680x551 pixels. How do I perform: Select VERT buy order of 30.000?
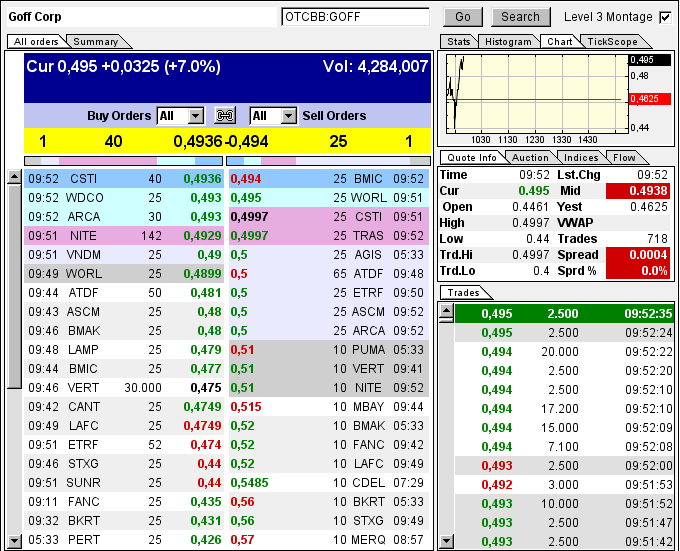[x=124, y=388]
